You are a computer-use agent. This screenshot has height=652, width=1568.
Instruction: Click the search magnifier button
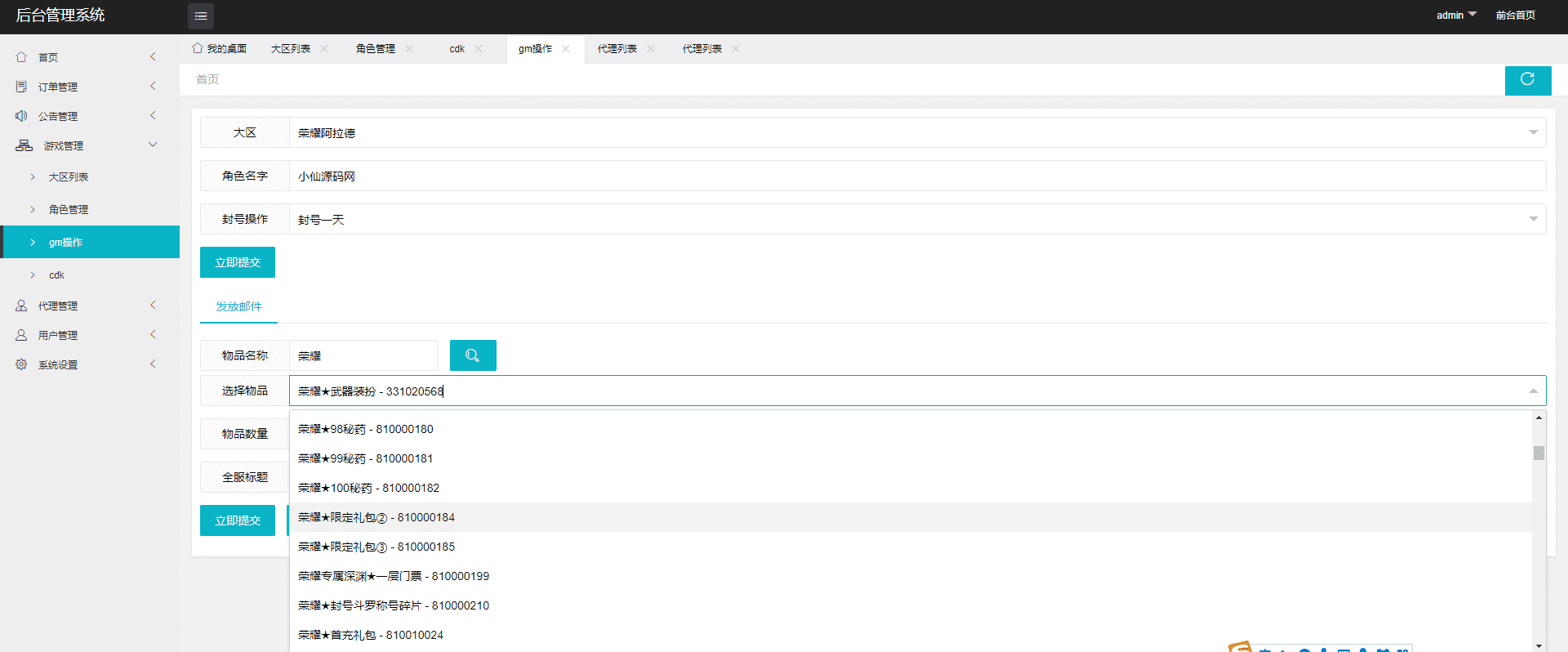473,355
